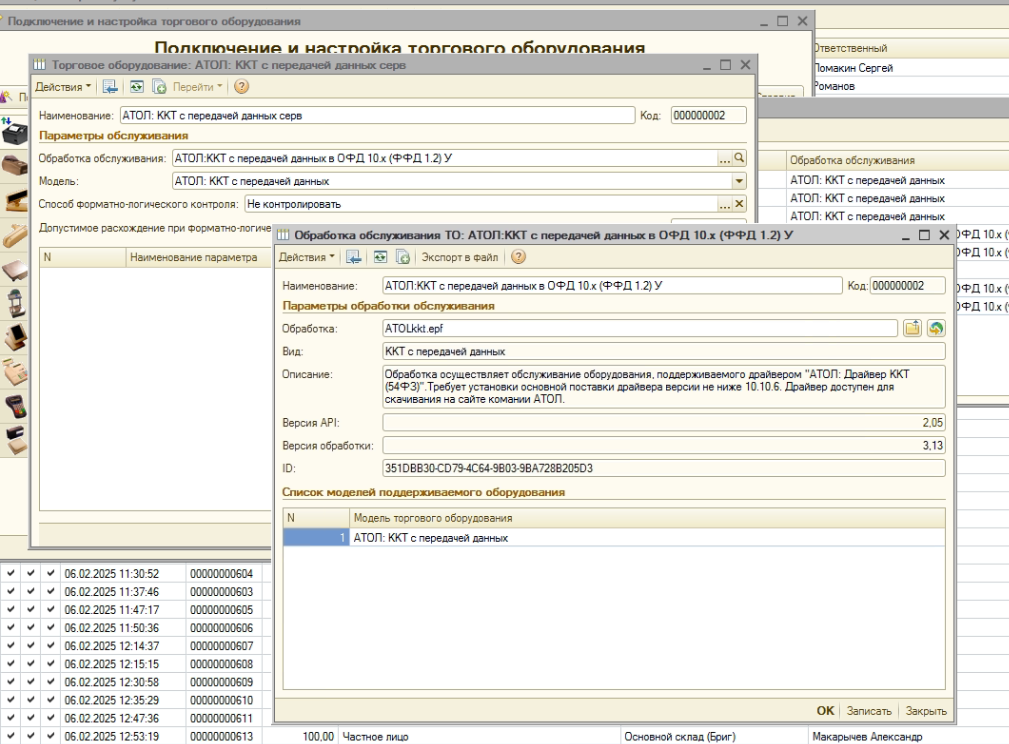Viewport: 1009px width, 744px height.
Task: Click the Наименование параметра column header
Action: pyautogui.click(x=198, y=257)
